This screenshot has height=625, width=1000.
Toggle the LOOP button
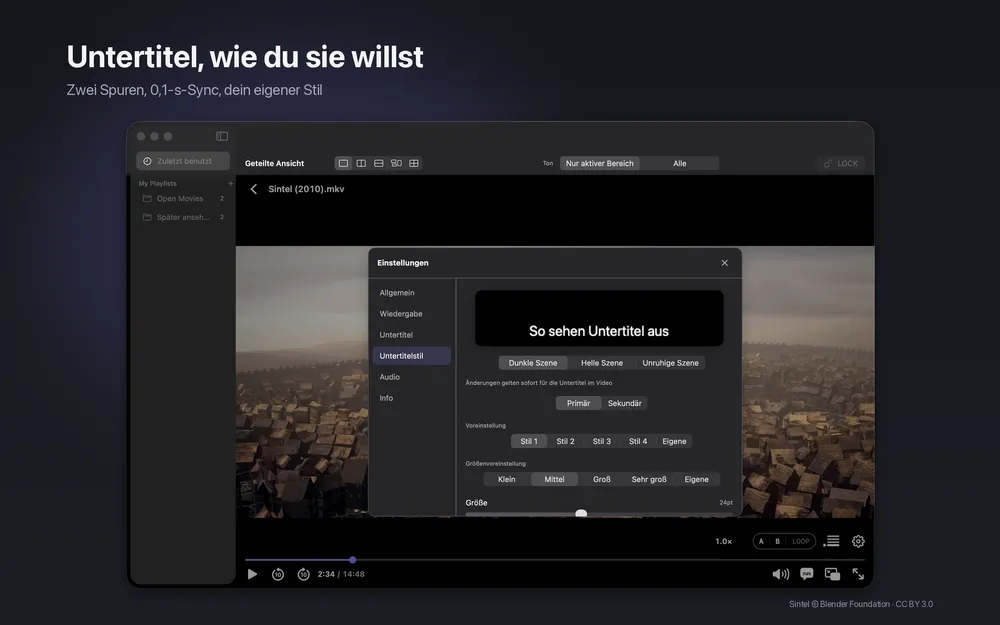coord(800,541)
